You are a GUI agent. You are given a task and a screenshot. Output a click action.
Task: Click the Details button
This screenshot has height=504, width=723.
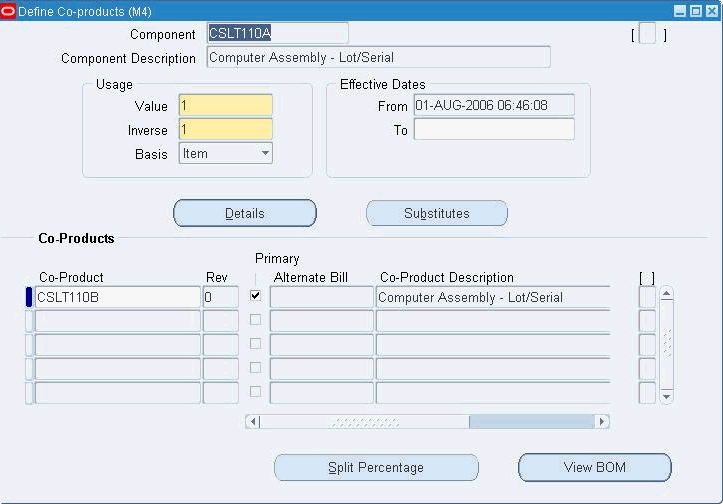[x=245, y=213]
